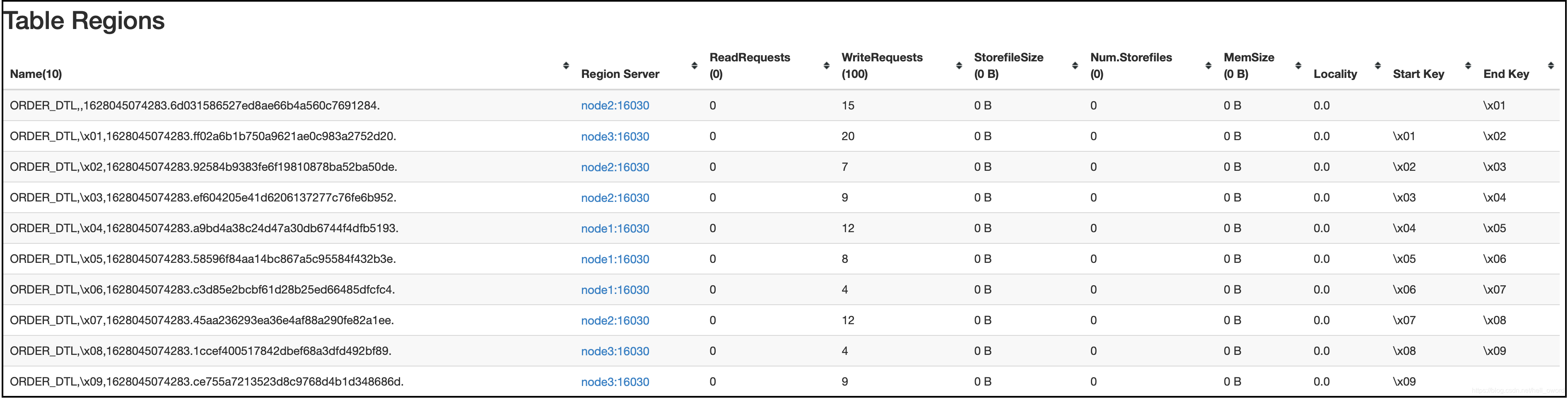The width and height of the screenshot is (1568, 398).
Task: Open node3:16030 link for \x08 region row
Action: pyautogui.click(x=615, y=351)
